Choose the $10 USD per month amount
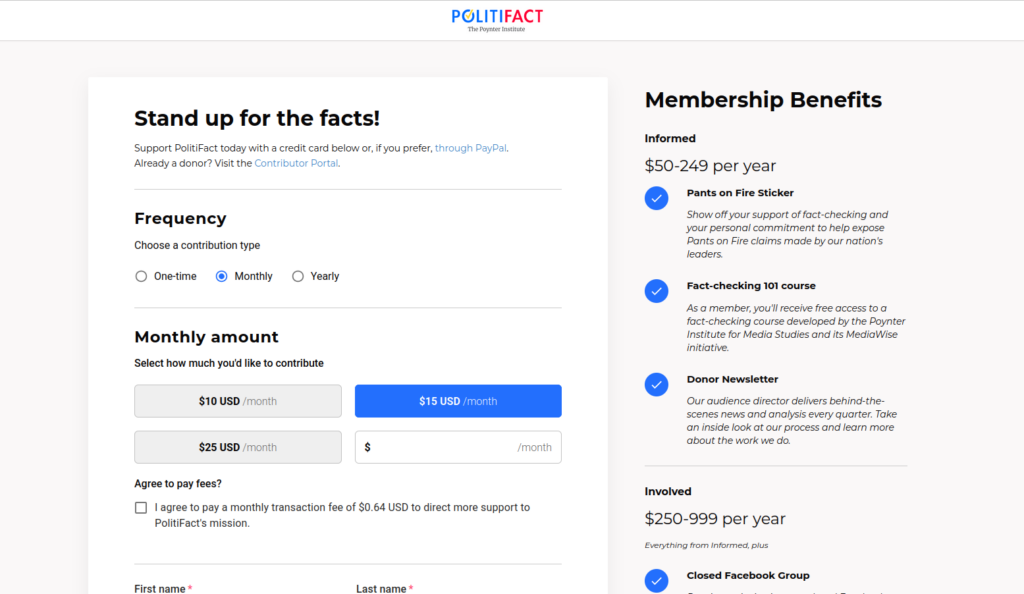1024x594 pixels. pyautogui.click(x=237, y=400)
